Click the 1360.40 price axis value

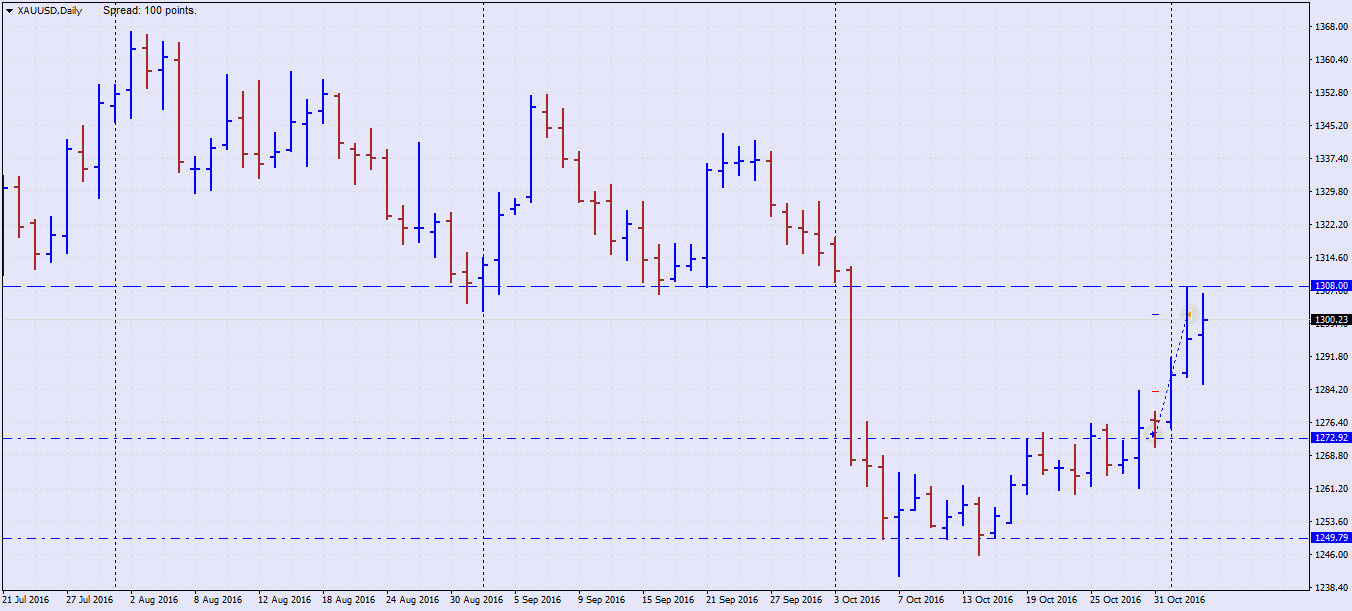(x=1331, y=60)
